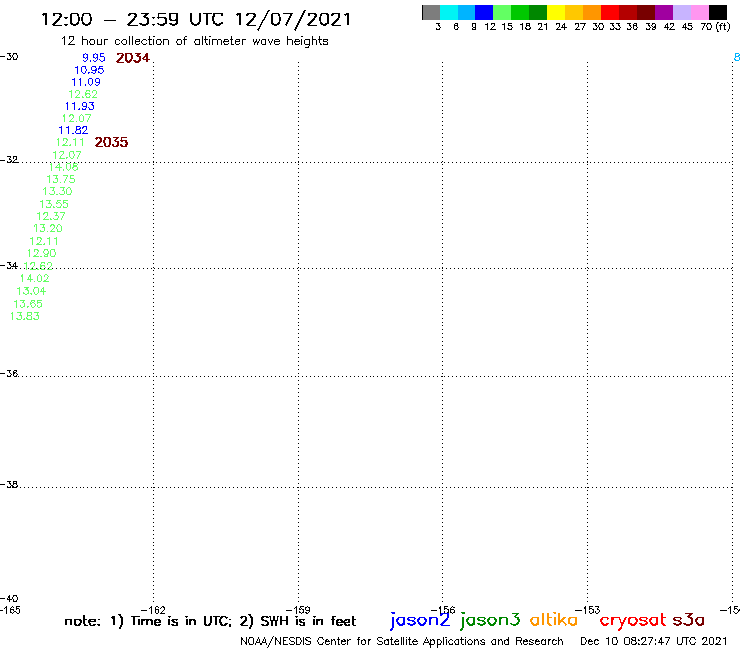Click the altika satellite label
The height and width of the screenshot is (650, 740).
tap(554, 619)
